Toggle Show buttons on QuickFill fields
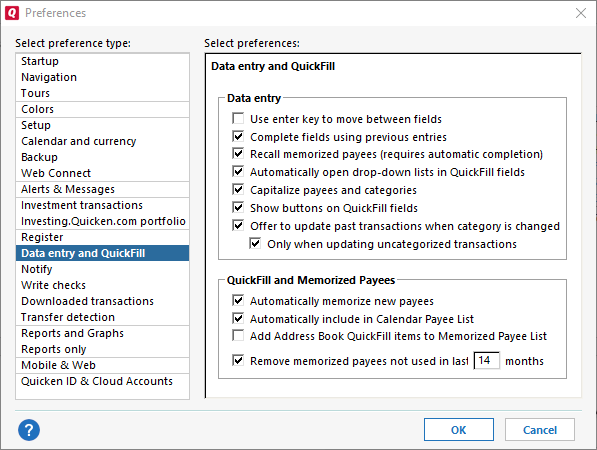 (238, 207)
